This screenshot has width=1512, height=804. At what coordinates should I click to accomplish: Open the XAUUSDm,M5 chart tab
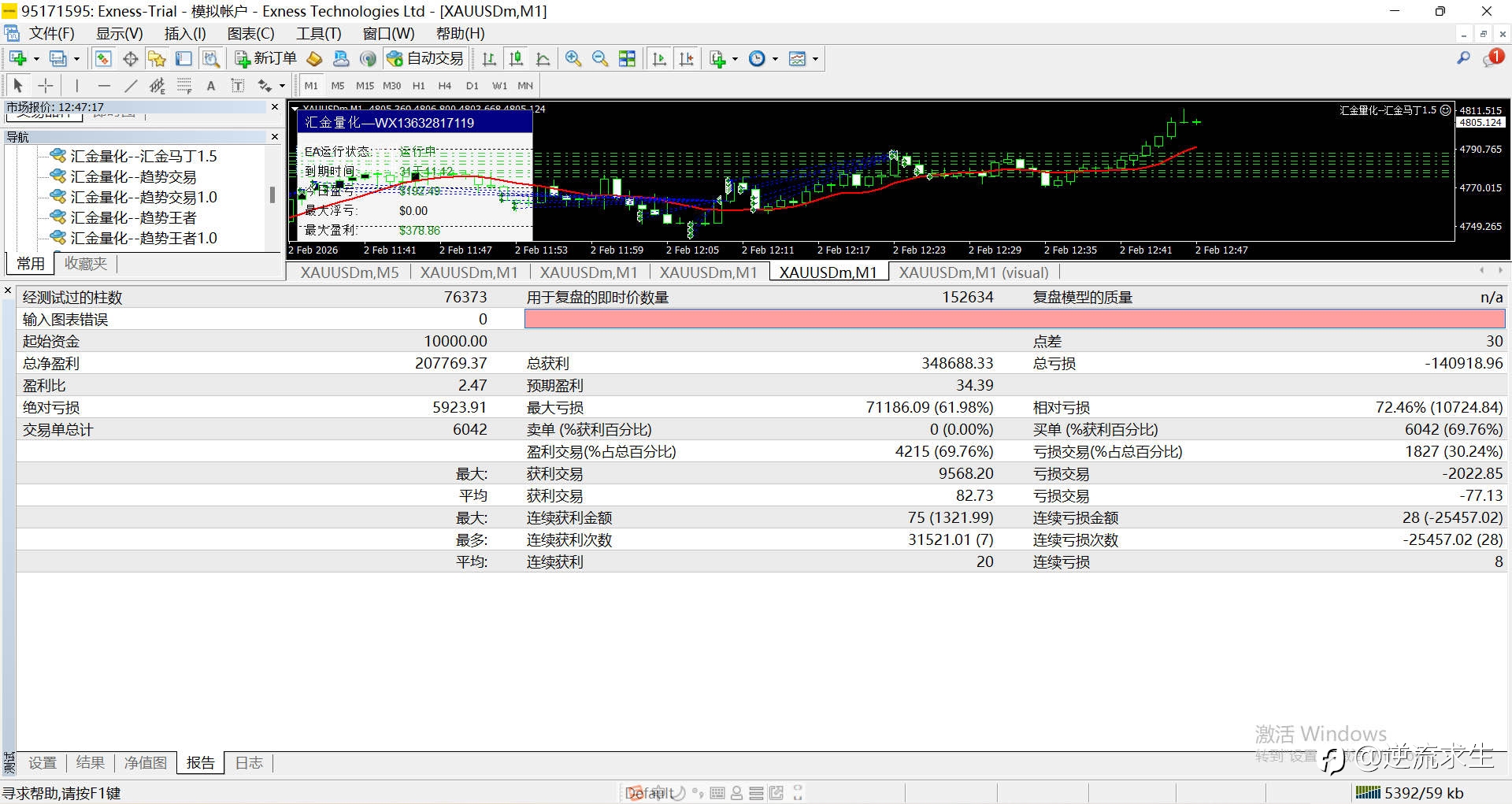(350, 272)
